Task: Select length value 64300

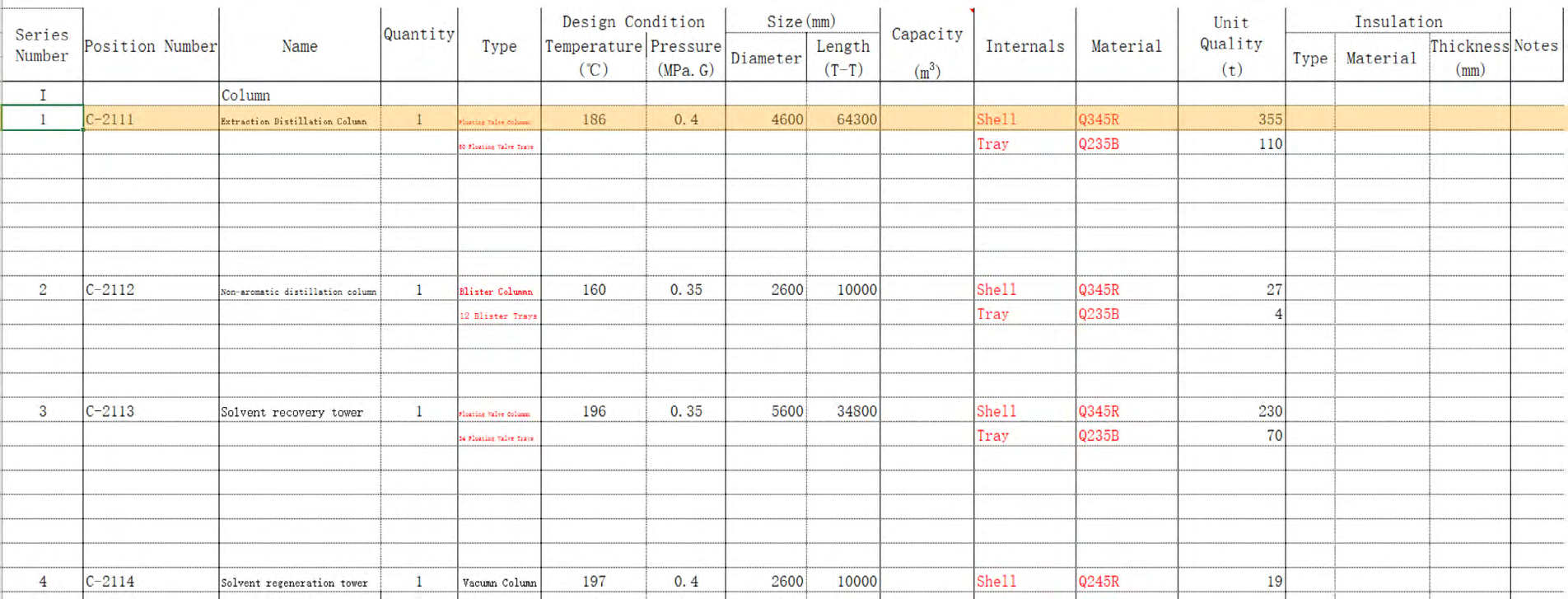Action: [843, 119]
